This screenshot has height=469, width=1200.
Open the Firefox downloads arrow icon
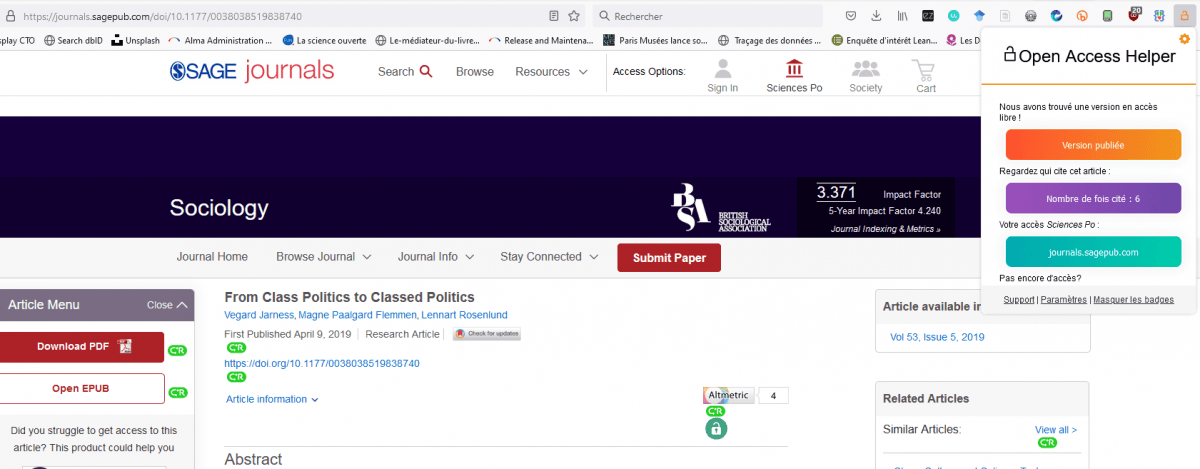(x=876, y=16)
